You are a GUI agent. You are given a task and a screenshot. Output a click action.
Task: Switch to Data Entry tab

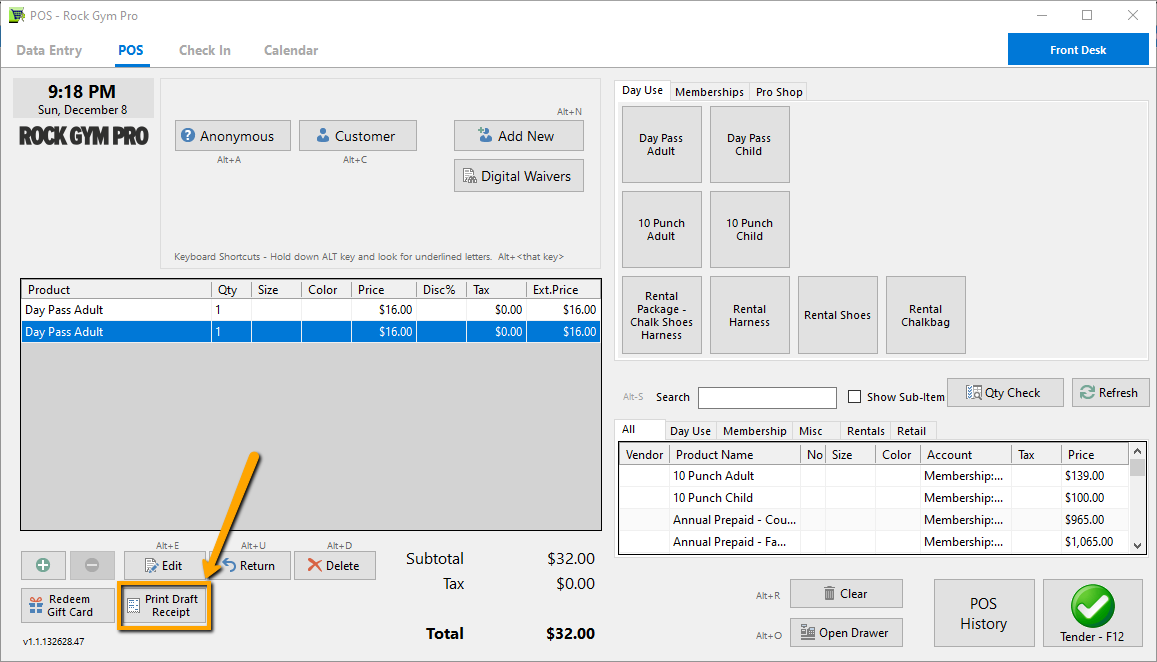[49, 50]
